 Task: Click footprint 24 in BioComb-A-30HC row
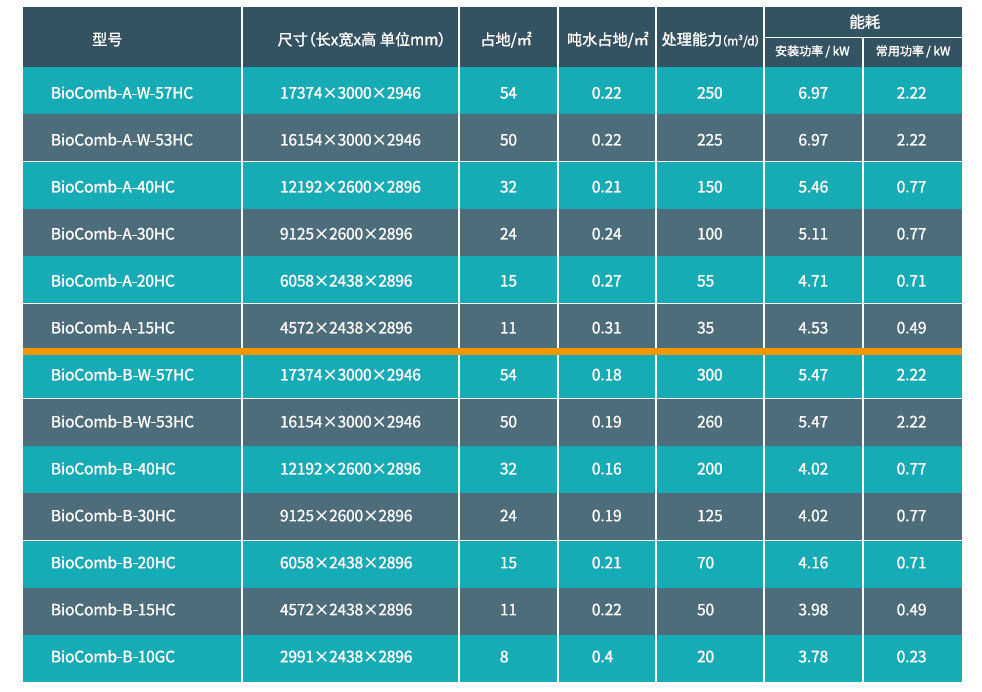(x=508, y=234)
